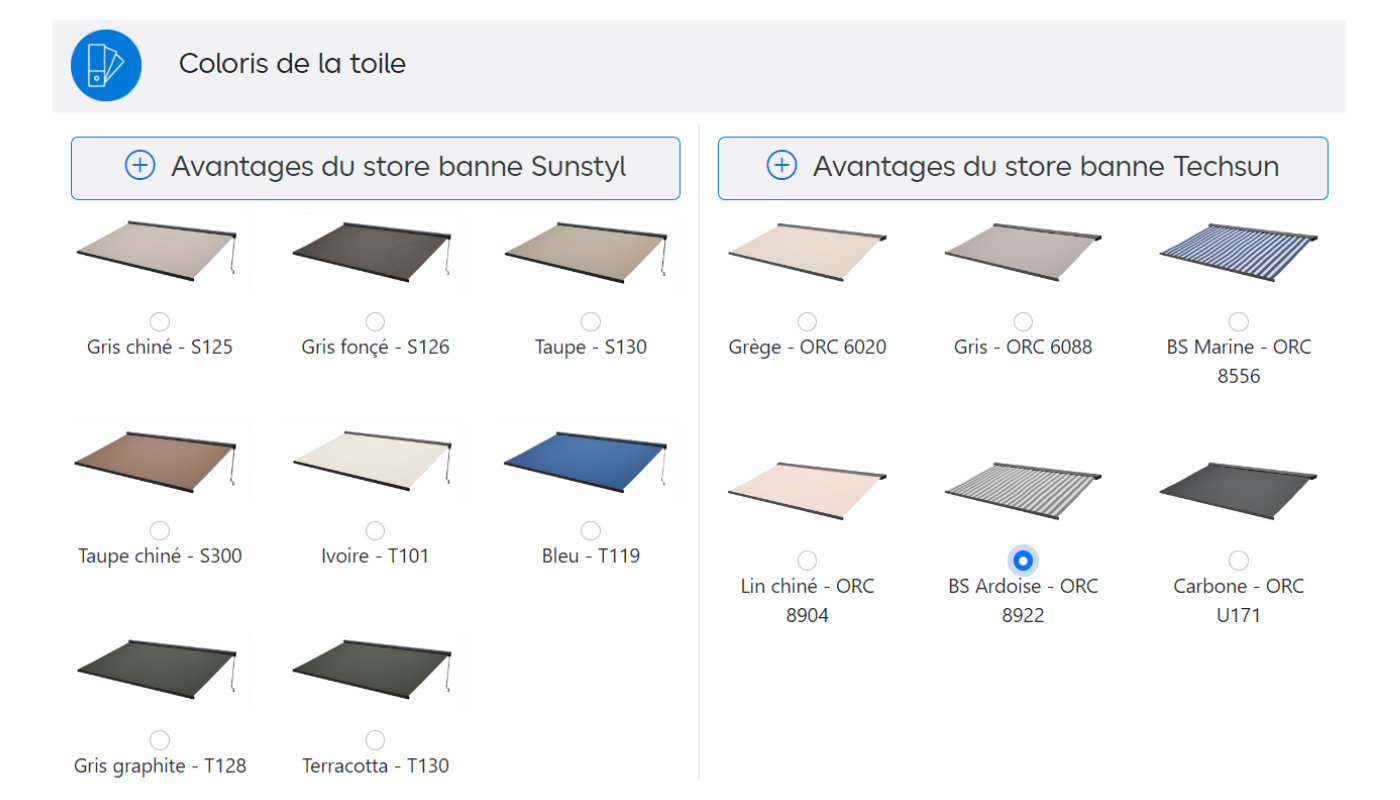Select Taupe - S130 radio button

pyautogui.click(x=591, y=321)
